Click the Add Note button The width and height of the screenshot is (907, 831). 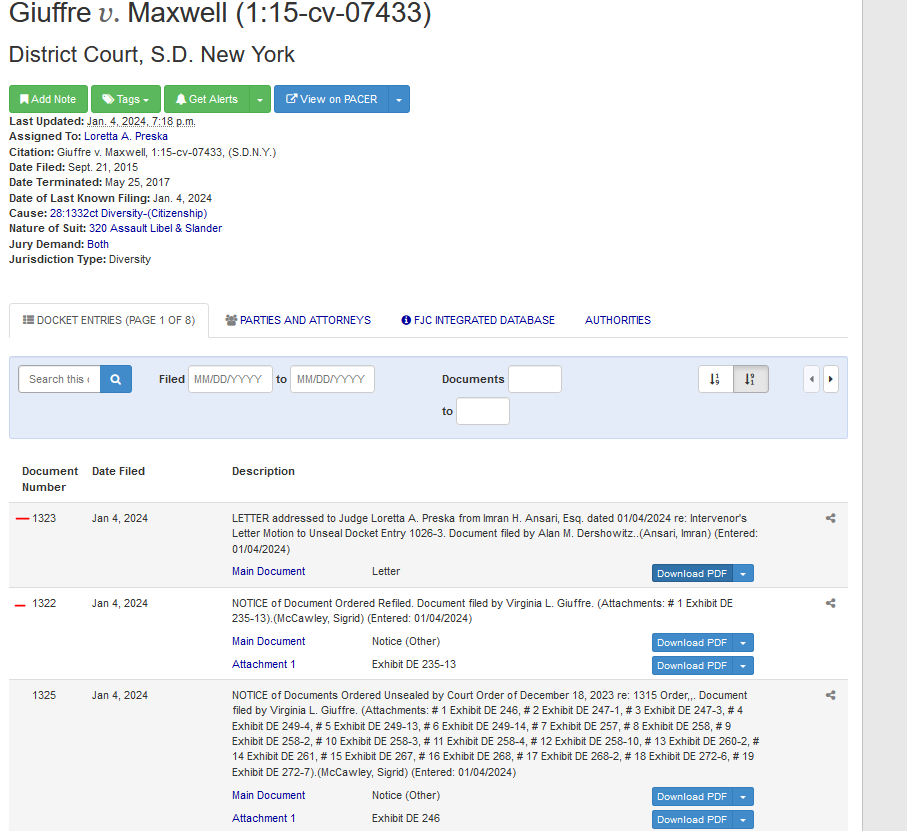point(49,99)
